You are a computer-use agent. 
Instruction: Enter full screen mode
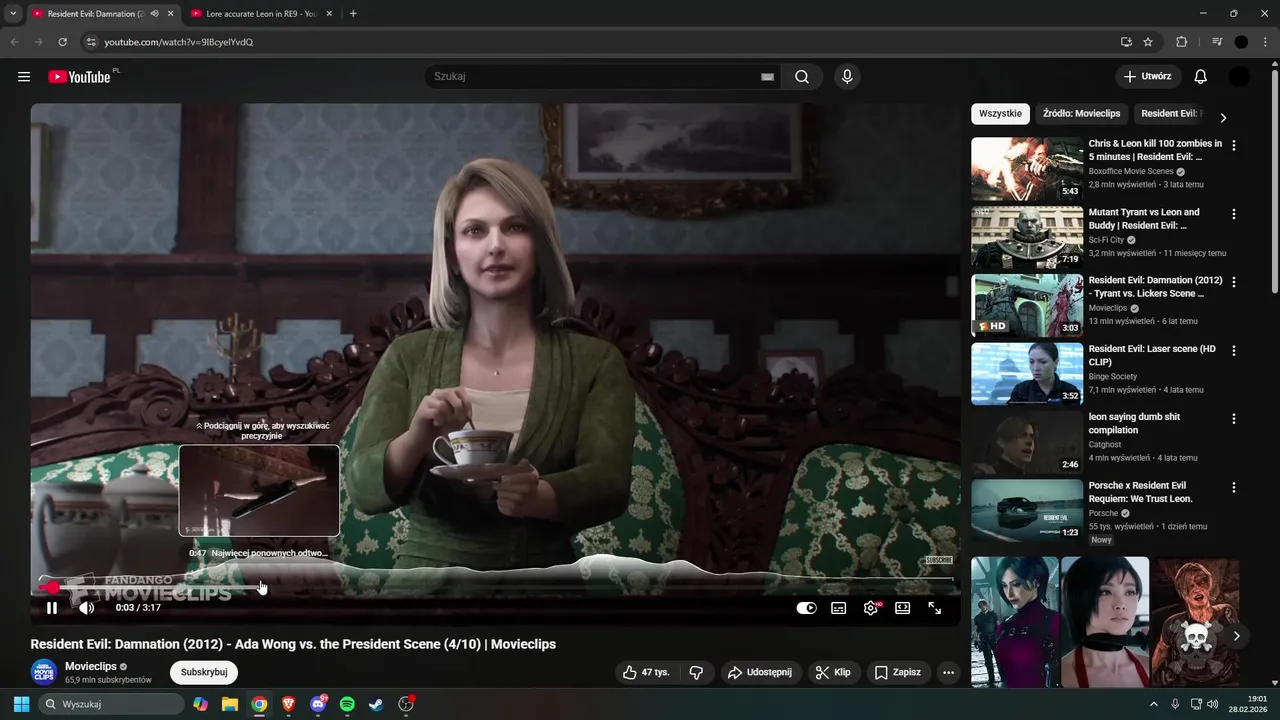tap(935, 608)
